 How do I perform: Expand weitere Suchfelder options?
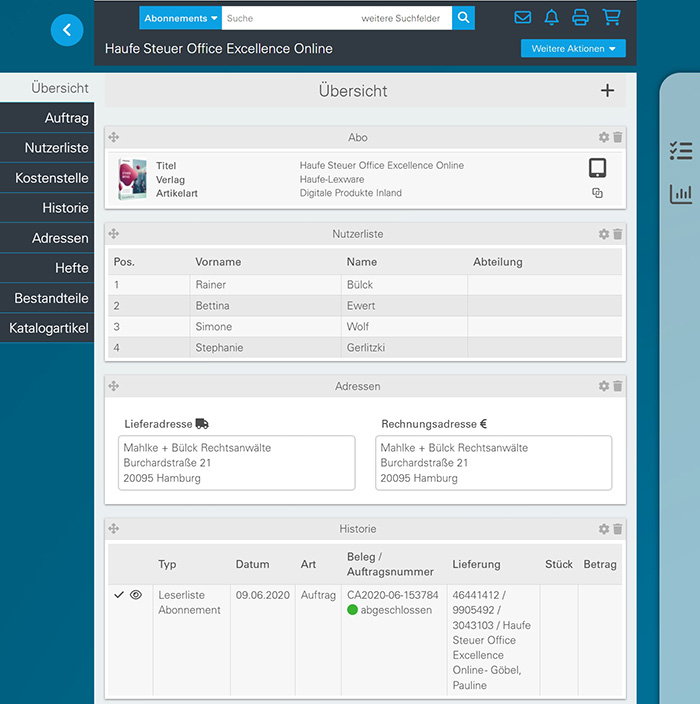400,18
